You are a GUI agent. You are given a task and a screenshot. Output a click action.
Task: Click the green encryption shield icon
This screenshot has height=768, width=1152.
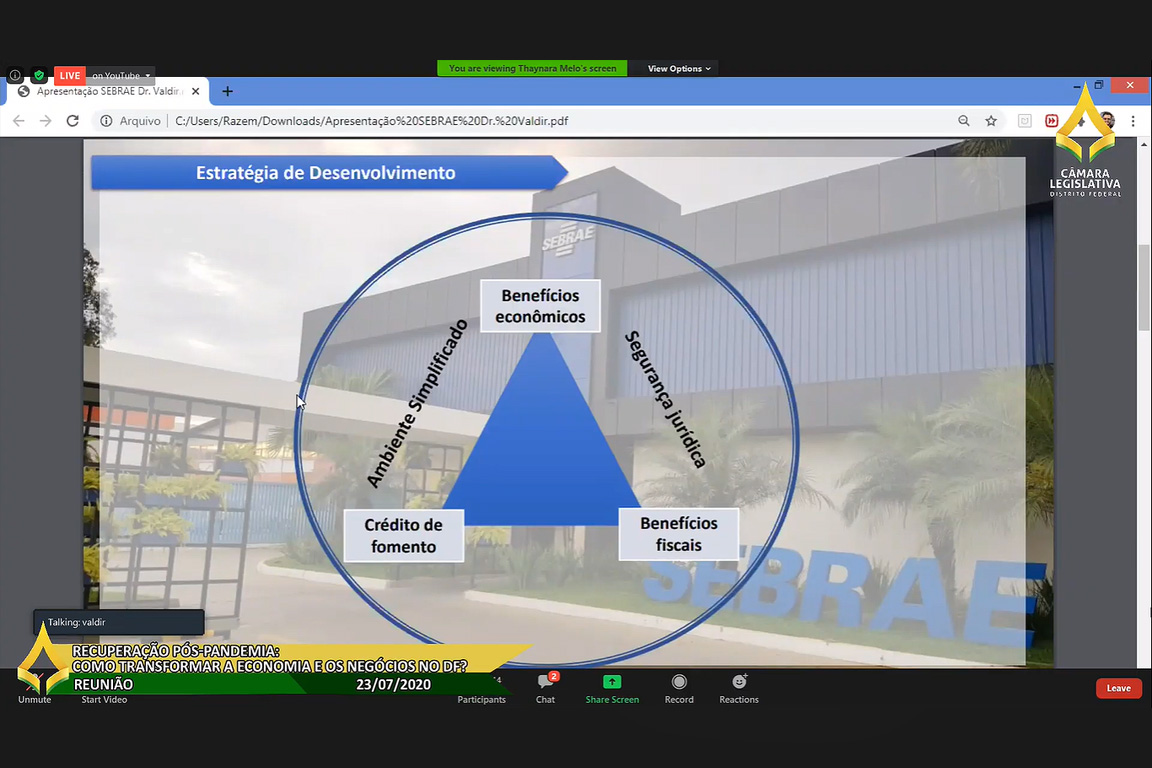coord(39,75)
